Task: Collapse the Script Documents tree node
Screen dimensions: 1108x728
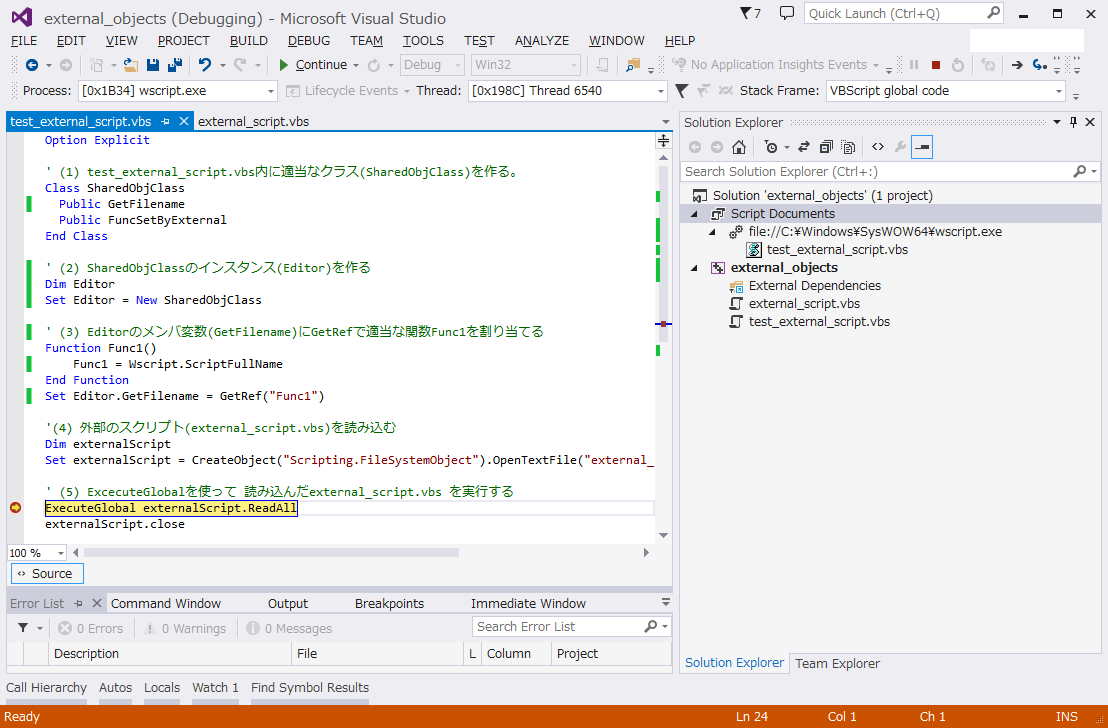Action: click(694, 213)
